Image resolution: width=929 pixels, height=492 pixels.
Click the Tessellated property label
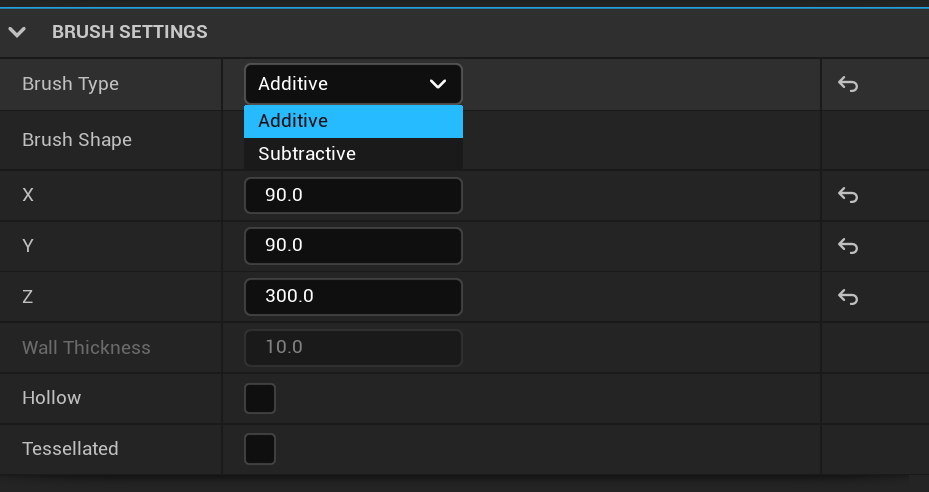tap(70, 449)
